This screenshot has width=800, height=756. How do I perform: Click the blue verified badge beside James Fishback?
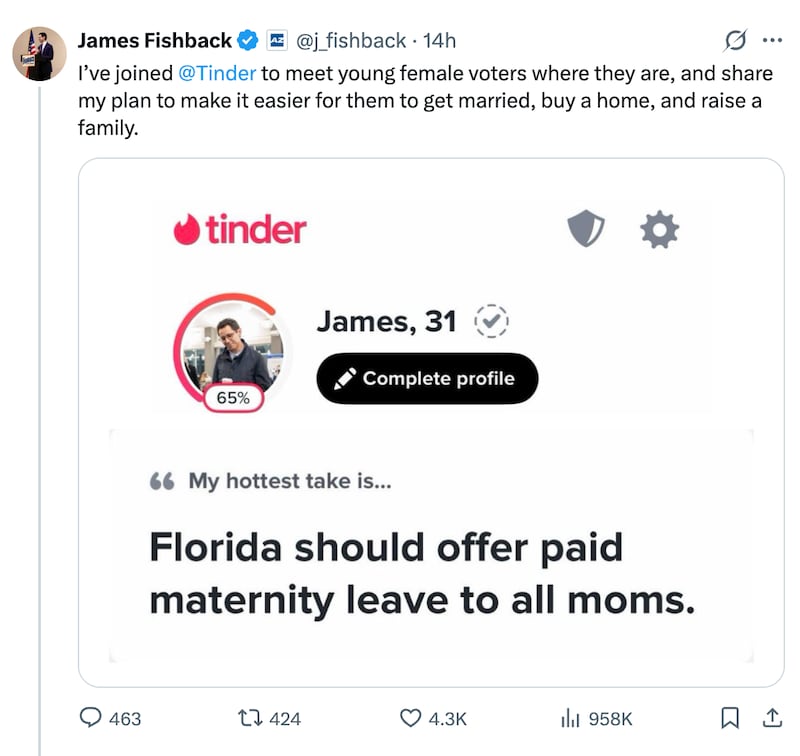[248, 40]
